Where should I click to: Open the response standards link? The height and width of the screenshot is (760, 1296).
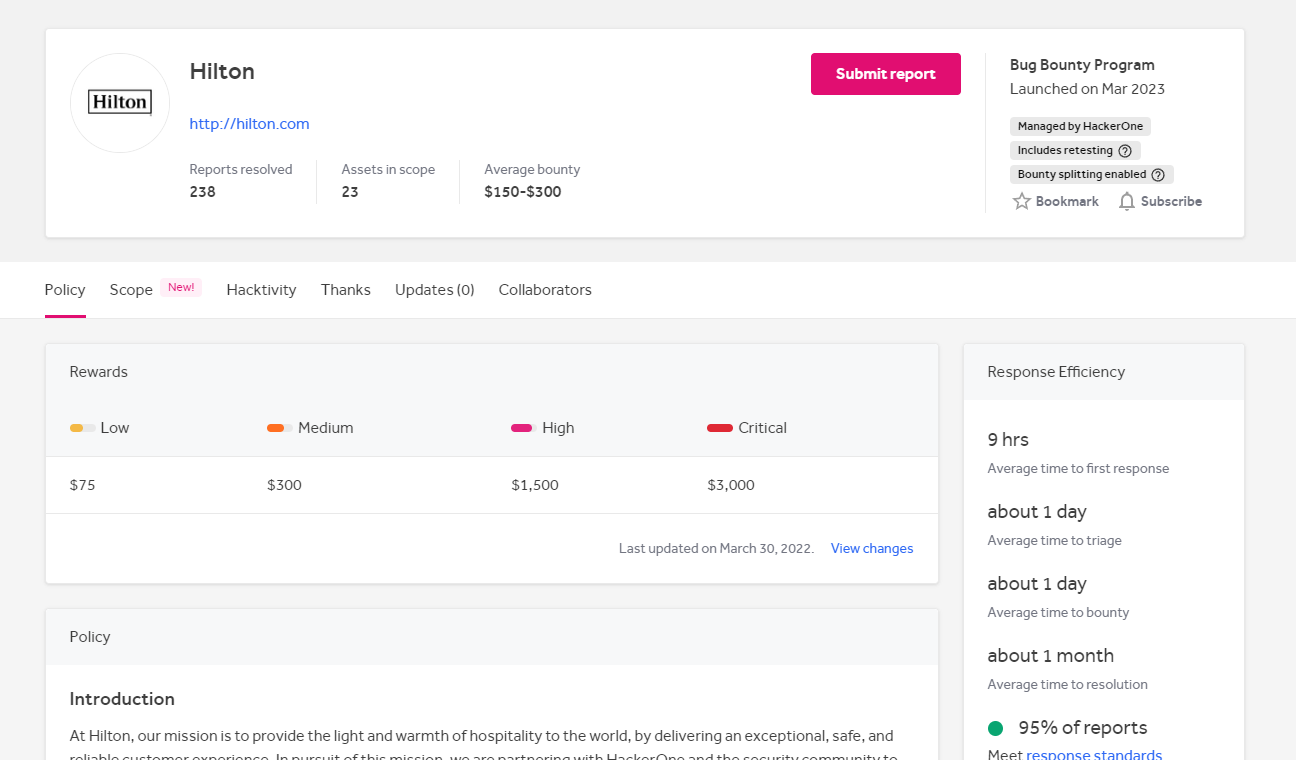1094,755
